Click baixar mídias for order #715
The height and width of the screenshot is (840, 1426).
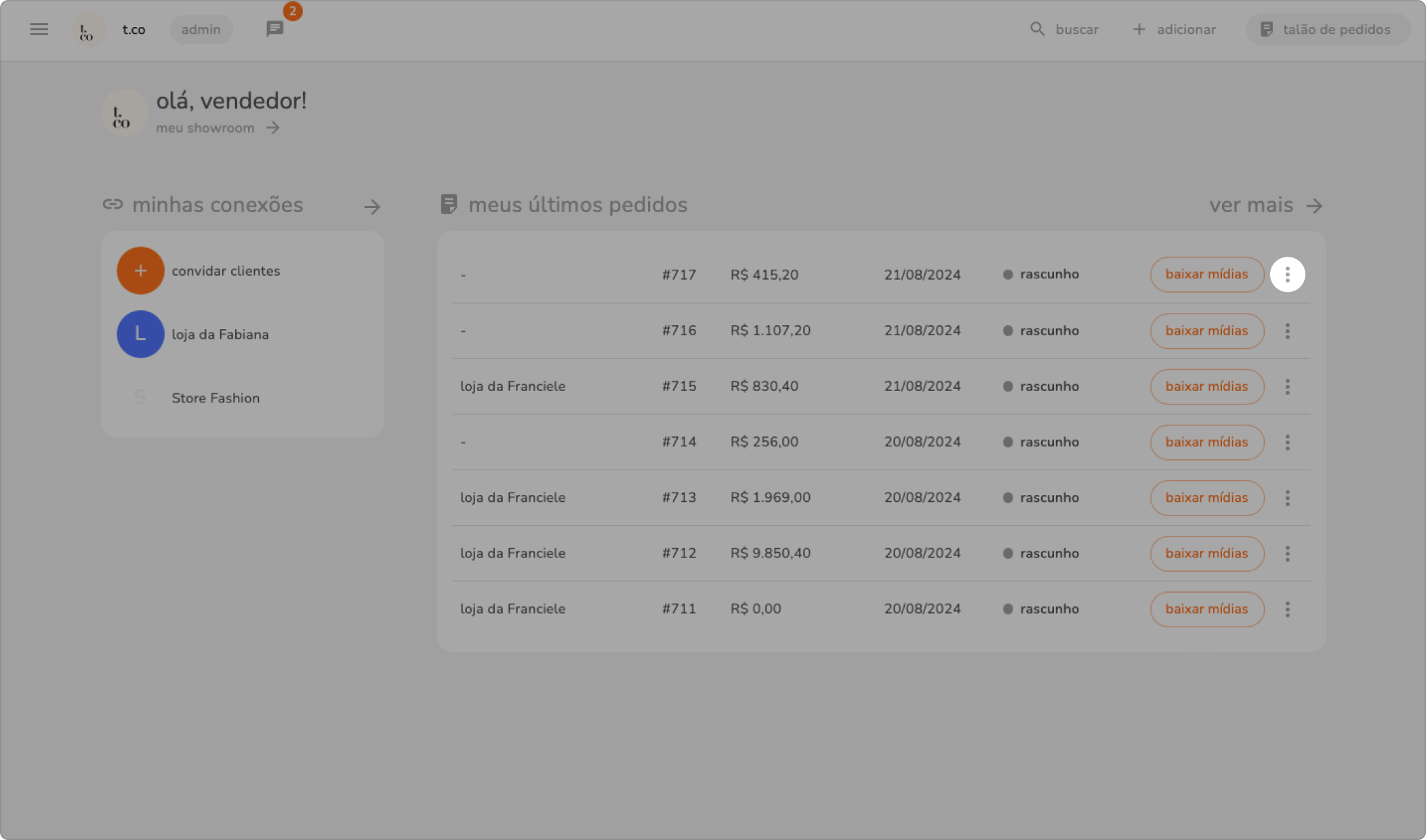1206,386
